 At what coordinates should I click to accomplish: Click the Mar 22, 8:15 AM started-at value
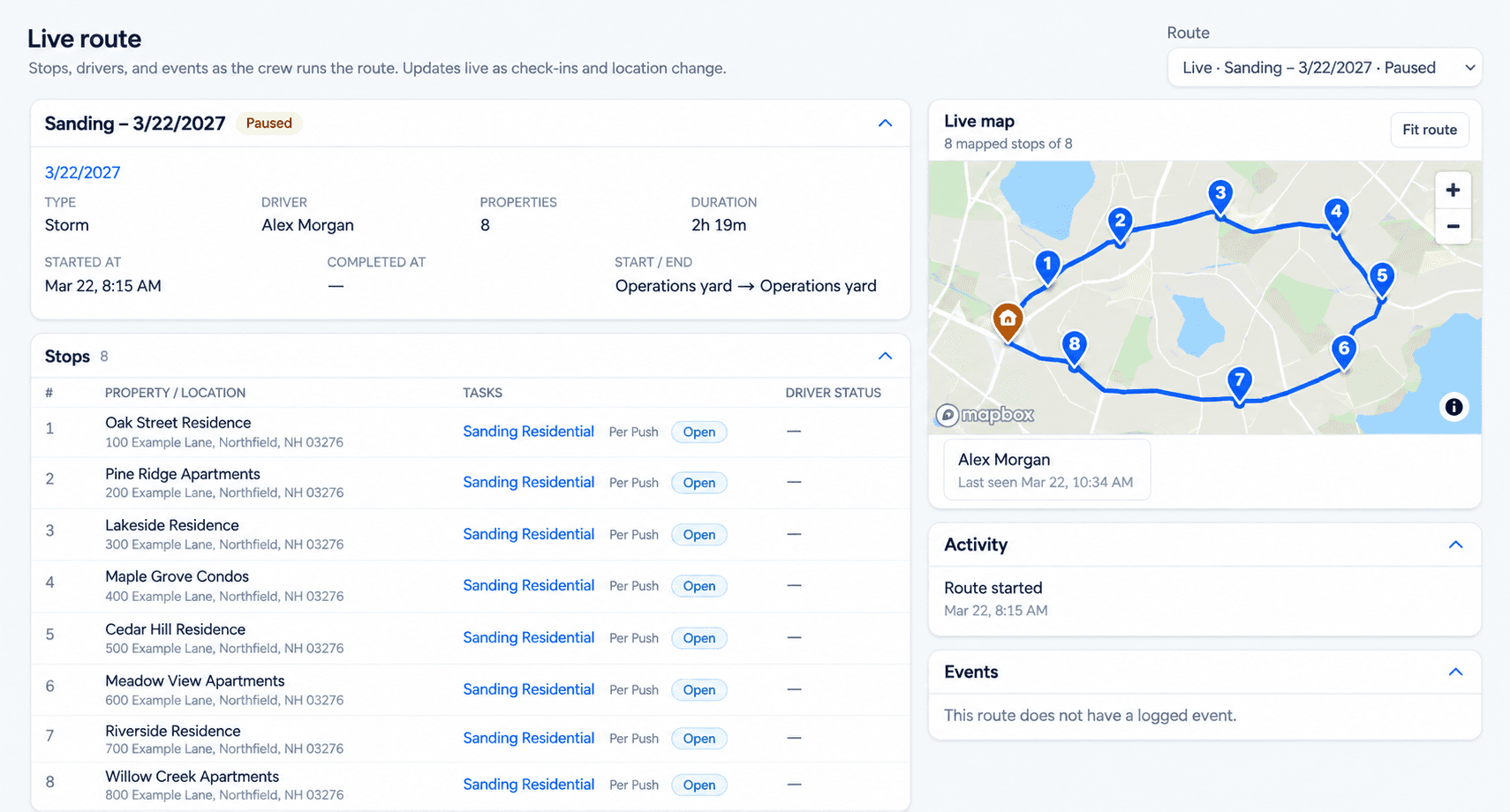(x=102, y=286)
